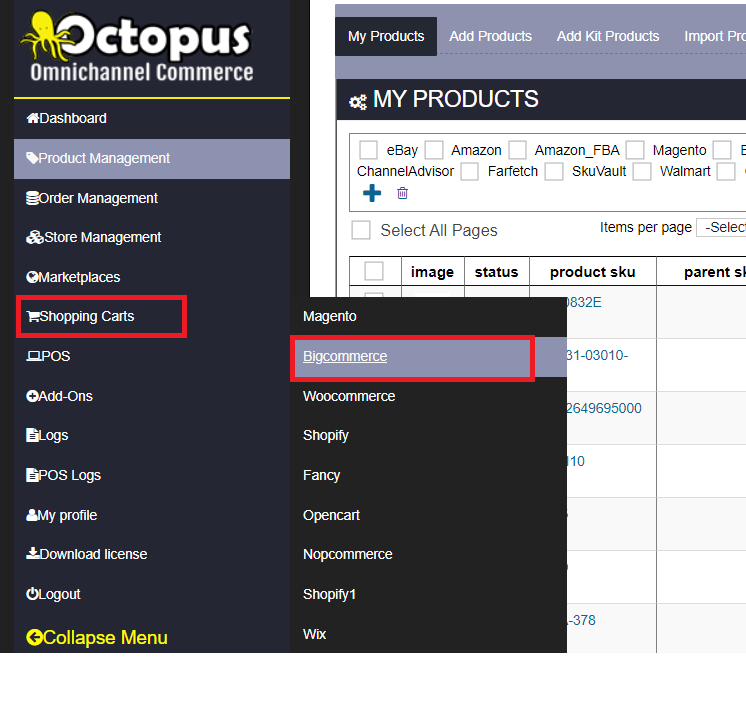Switch to the My Products tab
This screenshot has width=746, height=717.
386,36
